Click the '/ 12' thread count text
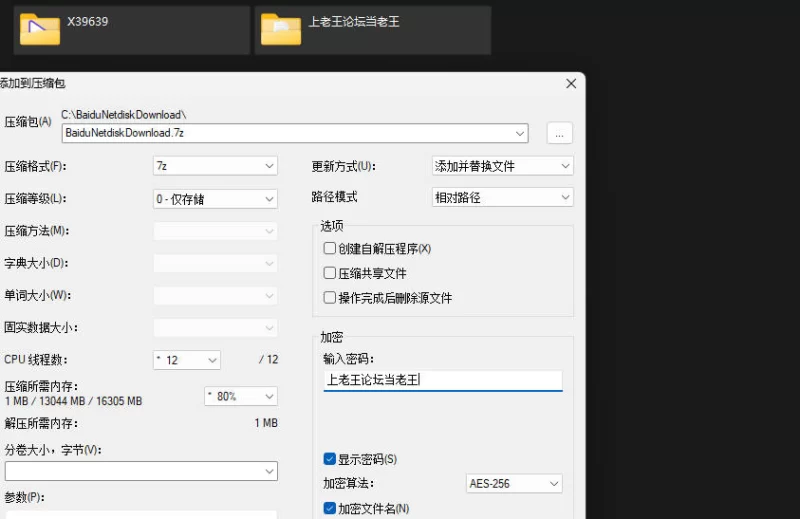 268,360
